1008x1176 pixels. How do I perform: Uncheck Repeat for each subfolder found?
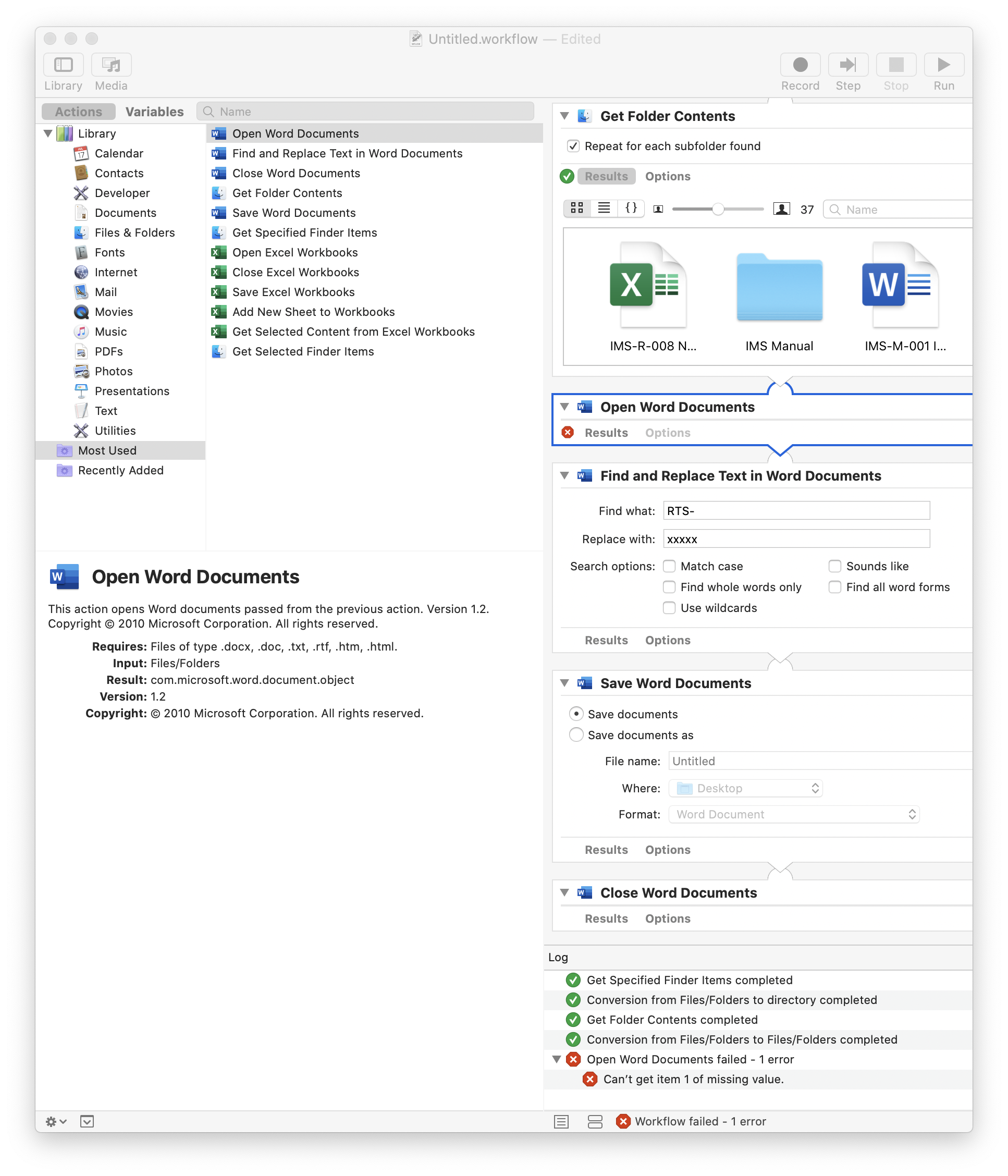(x=573, y=146)
